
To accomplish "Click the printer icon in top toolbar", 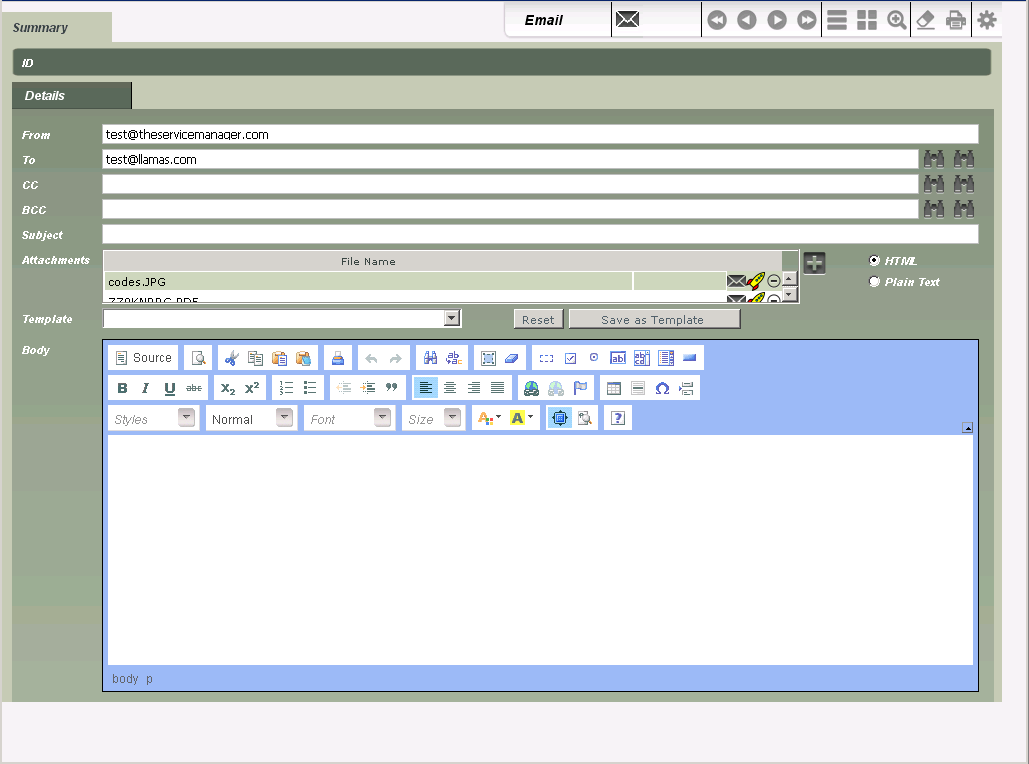I will click(956, 20).
